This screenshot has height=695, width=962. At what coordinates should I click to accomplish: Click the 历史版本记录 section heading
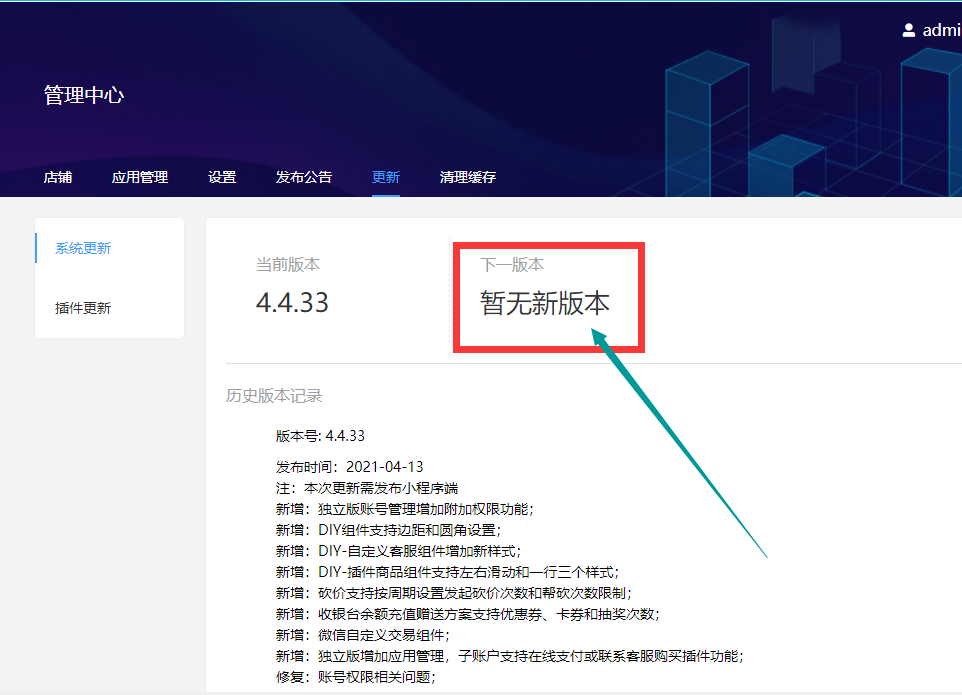coord(274,396)
